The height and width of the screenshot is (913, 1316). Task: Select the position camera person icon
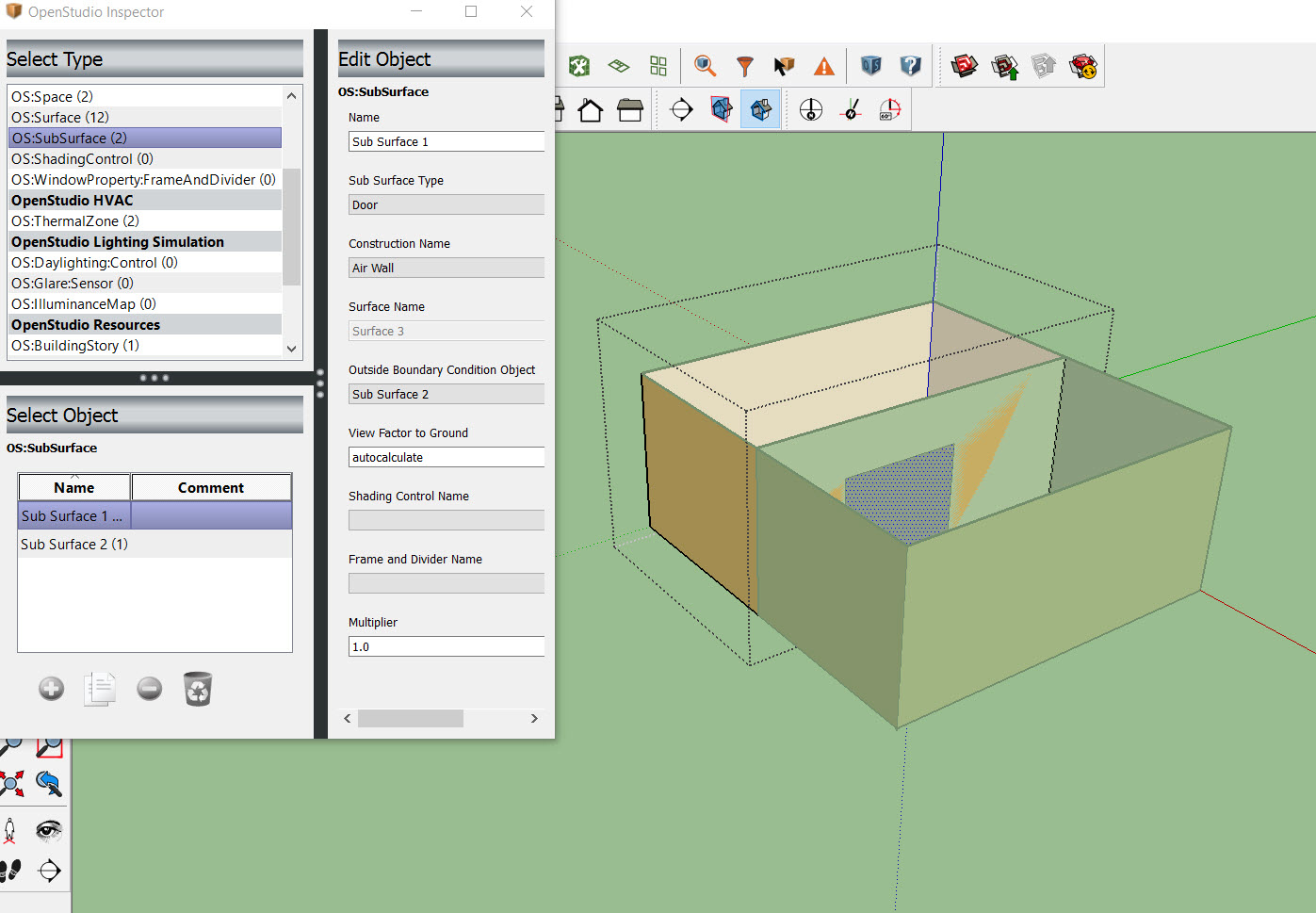(x=10, y=830)
